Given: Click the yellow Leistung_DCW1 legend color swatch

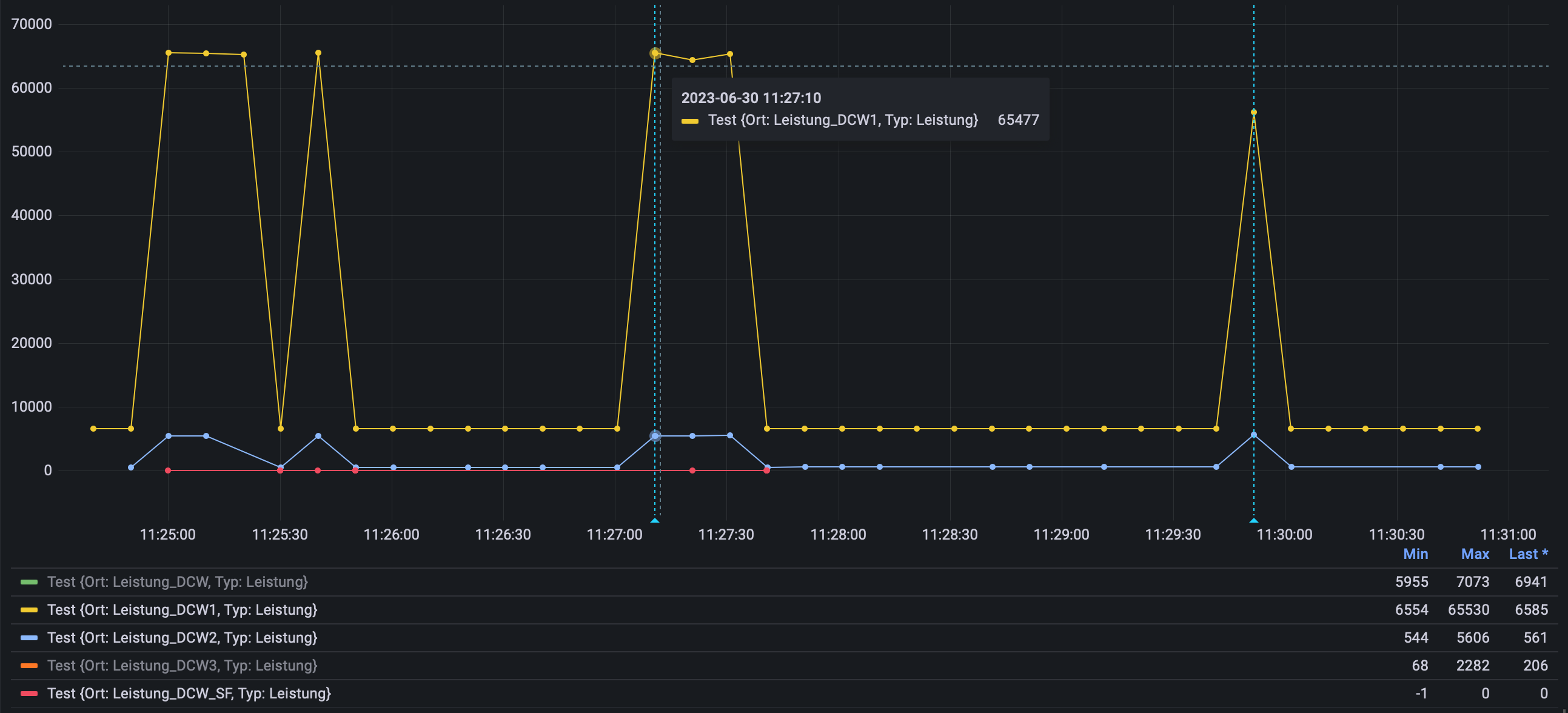Looking at the screenshot, I should [x=28, y=610].
